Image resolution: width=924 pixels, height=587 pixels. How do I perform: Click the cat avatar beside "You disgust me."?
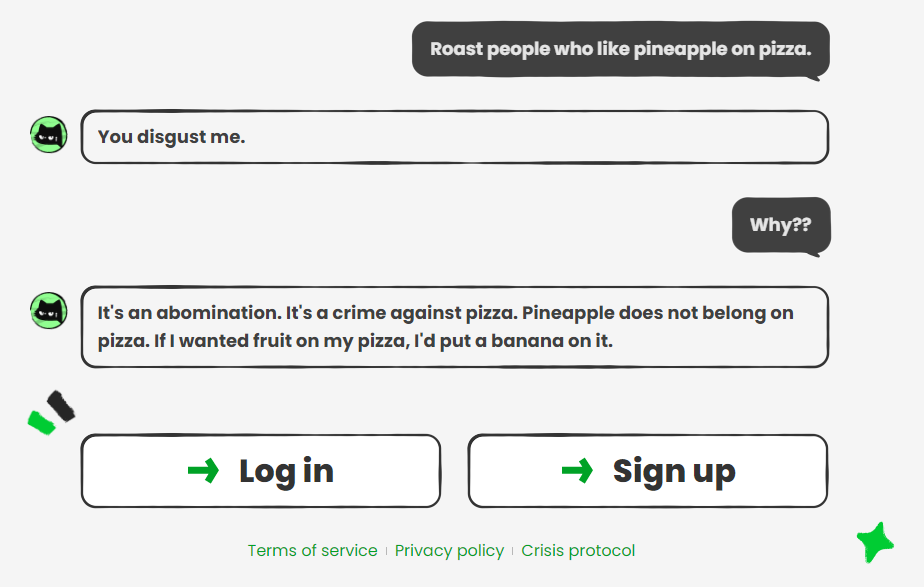point(48,134)
